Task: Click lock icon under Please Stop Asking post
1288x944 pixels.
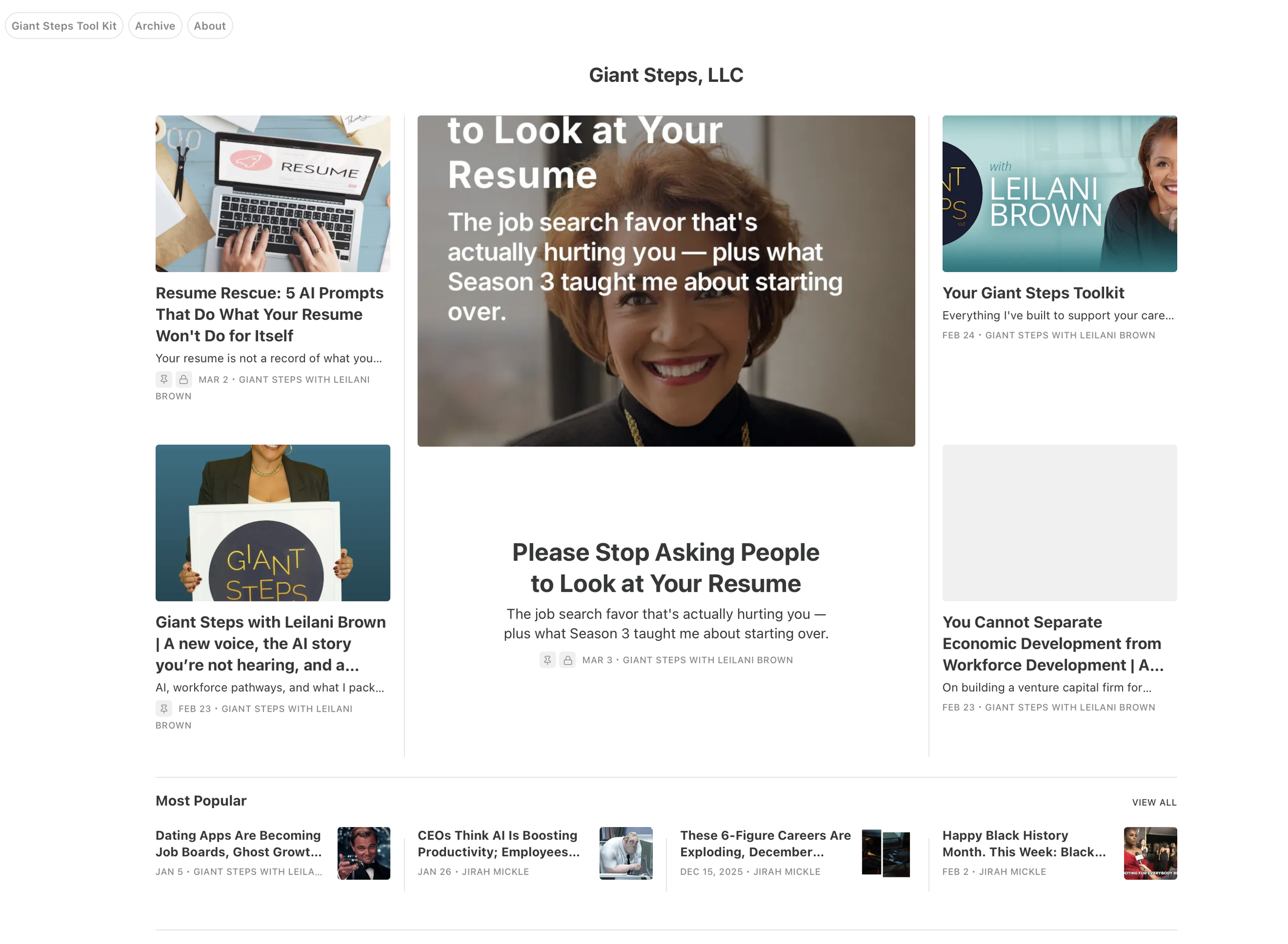Action: click(567, 659)
